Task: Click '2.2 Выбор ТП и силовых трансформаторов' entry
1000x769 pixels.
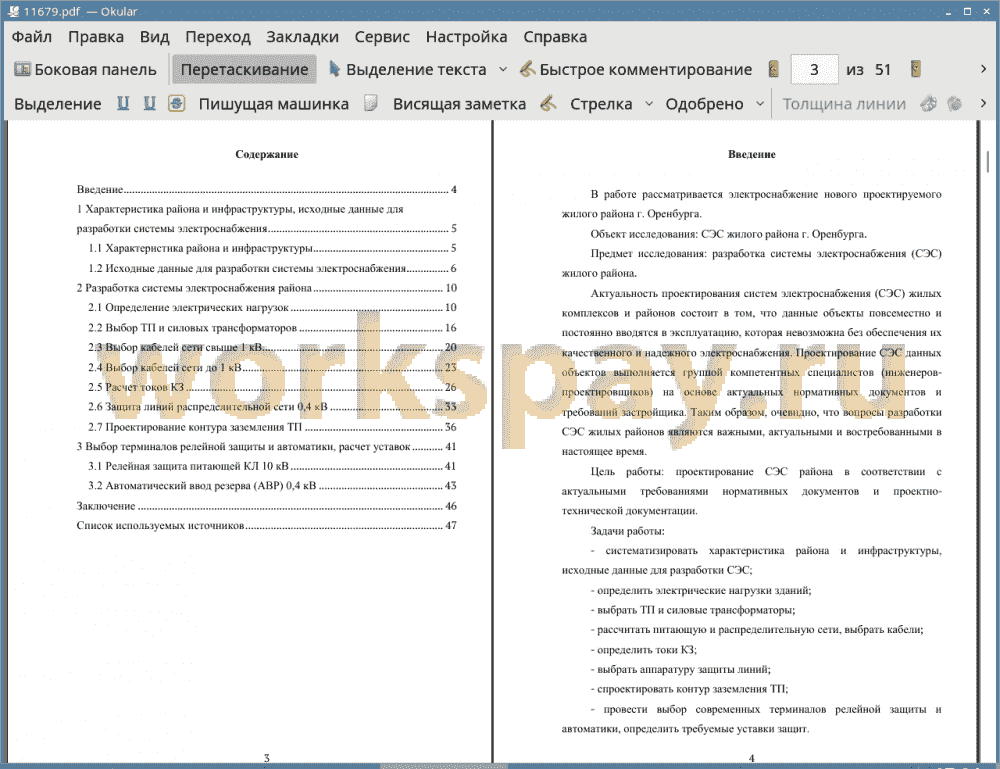Action: (x=272, y=328)
